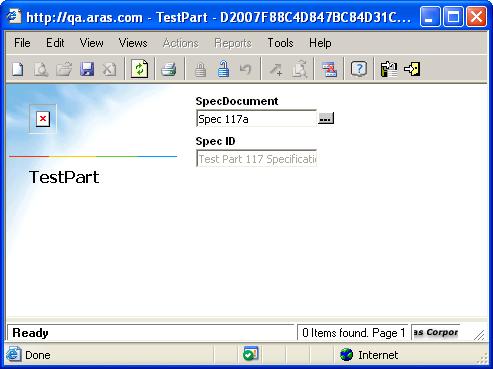Click the save-and-exit arrow door icon
This screenshot has height=369, width=493.
(412, 69)
